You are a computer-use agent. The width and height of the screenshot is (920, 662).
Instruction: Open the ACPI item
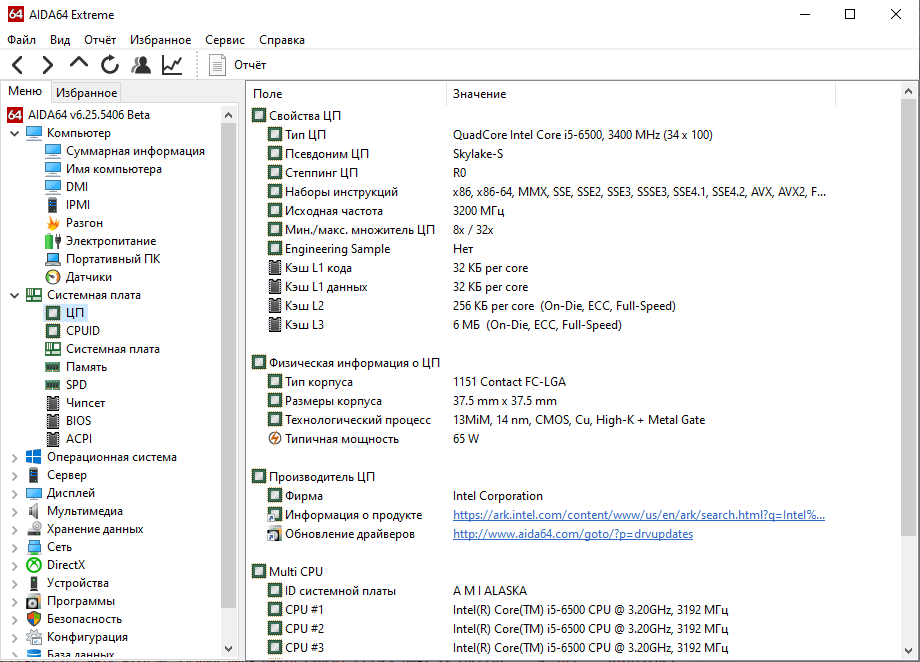[x=79, y=439]
